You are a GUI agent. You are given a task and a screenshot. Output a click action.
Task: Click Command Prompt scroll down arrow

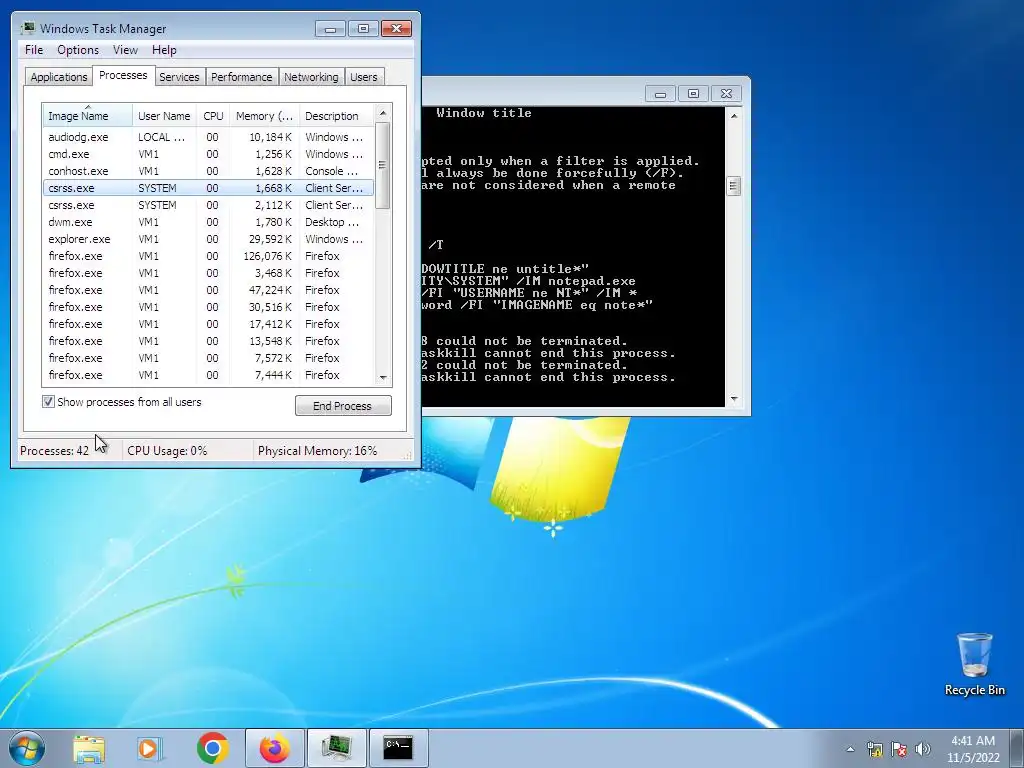click(x=734, y=398)
